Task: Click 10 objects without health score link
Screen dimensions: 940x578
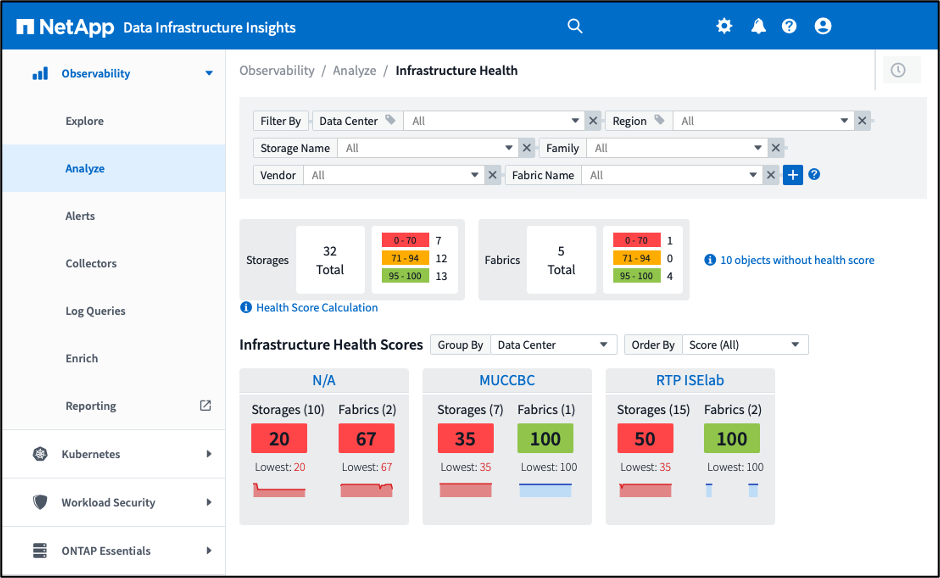Action: 796,260
